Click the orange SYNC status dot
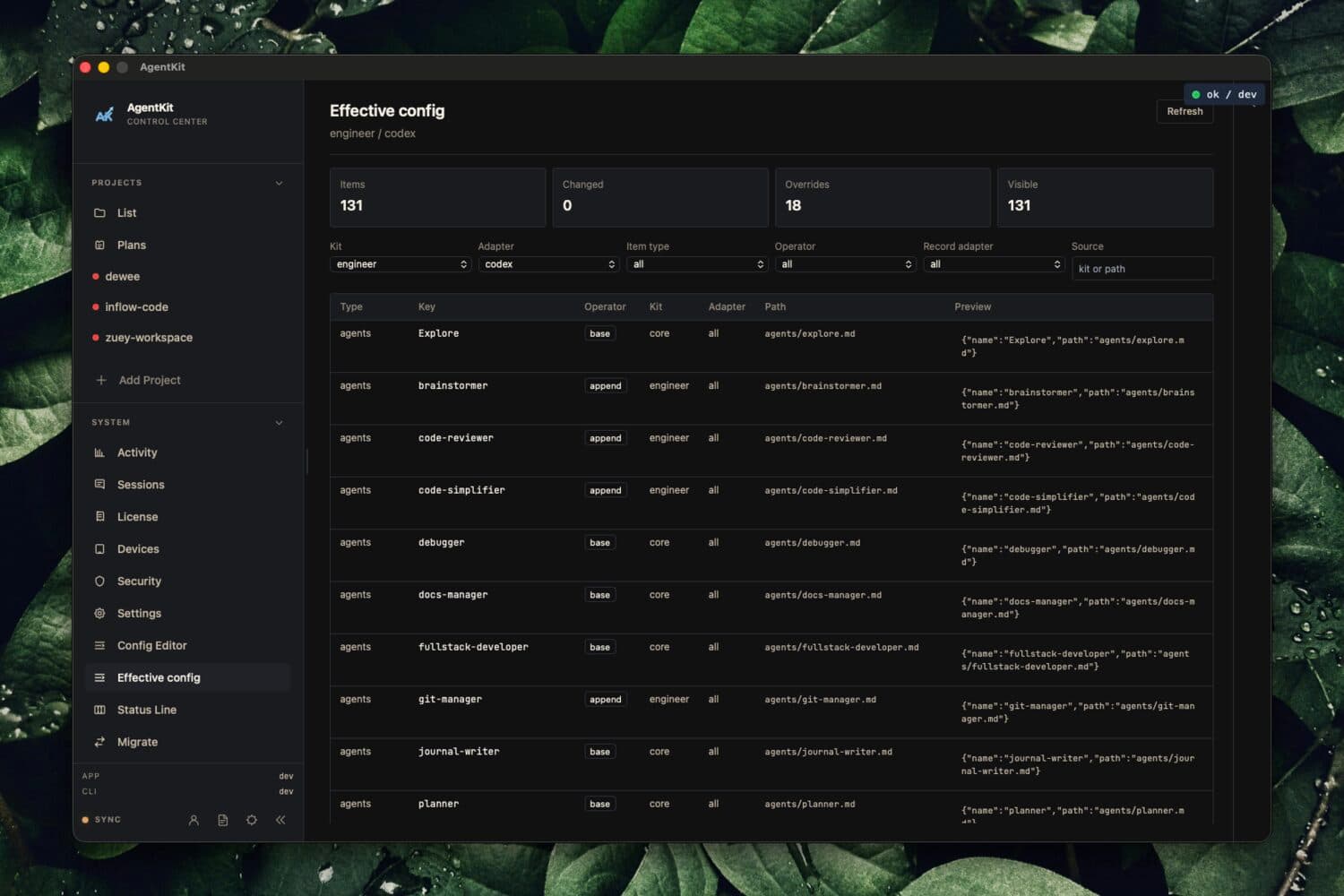 coord(85,820)
